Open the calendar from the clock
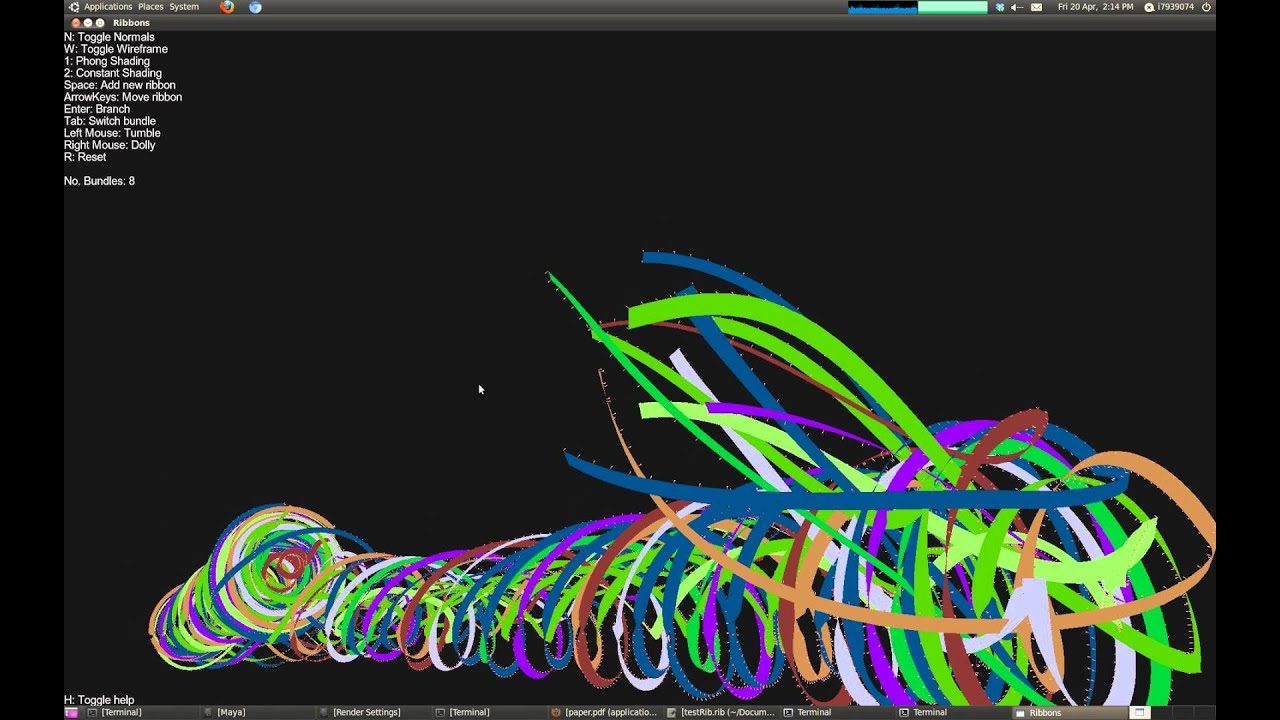 coord(1095,7)
